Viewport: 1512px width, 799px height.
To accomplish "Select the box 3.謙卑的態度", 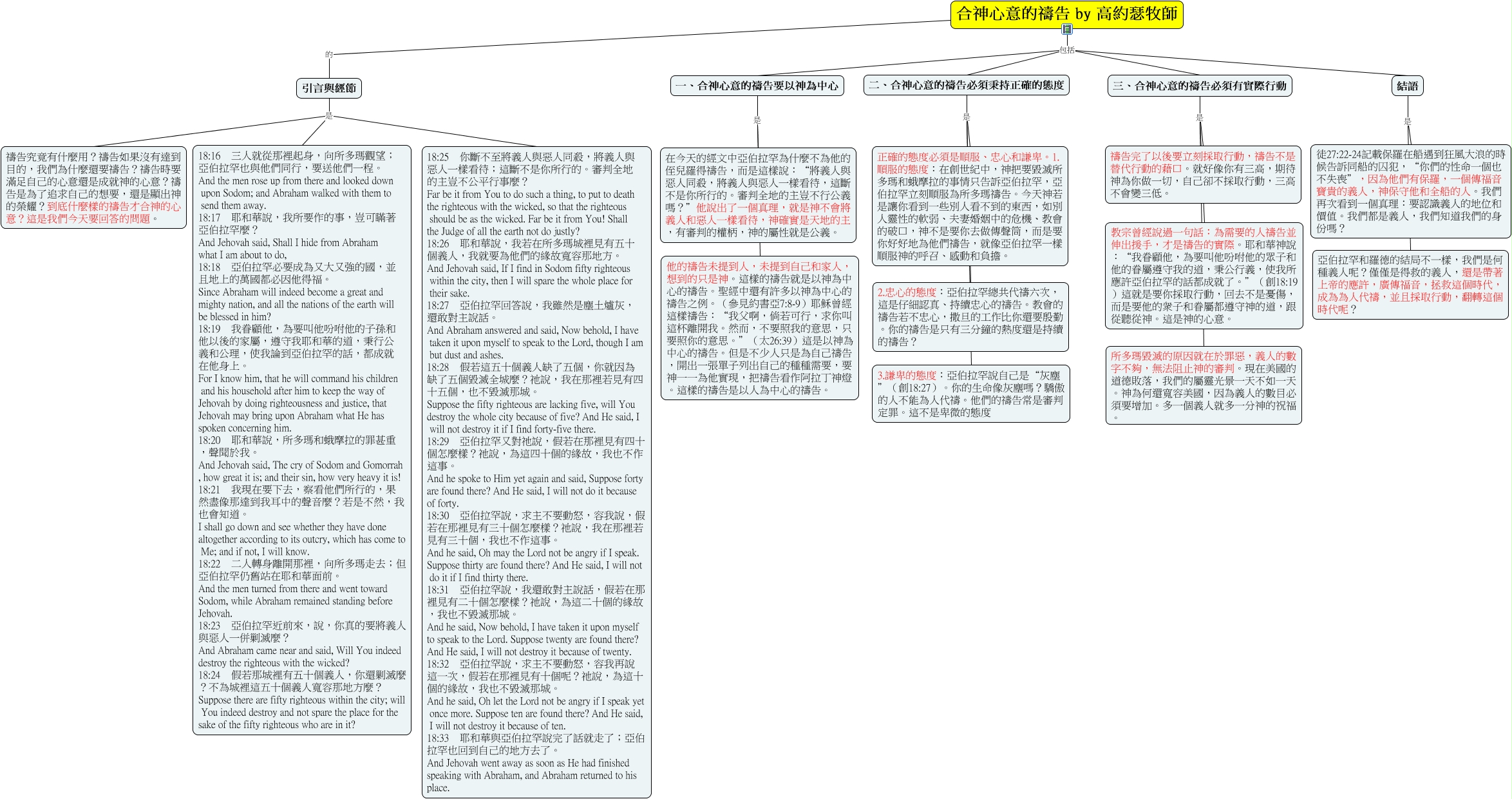I will click(x=971, y=394).
